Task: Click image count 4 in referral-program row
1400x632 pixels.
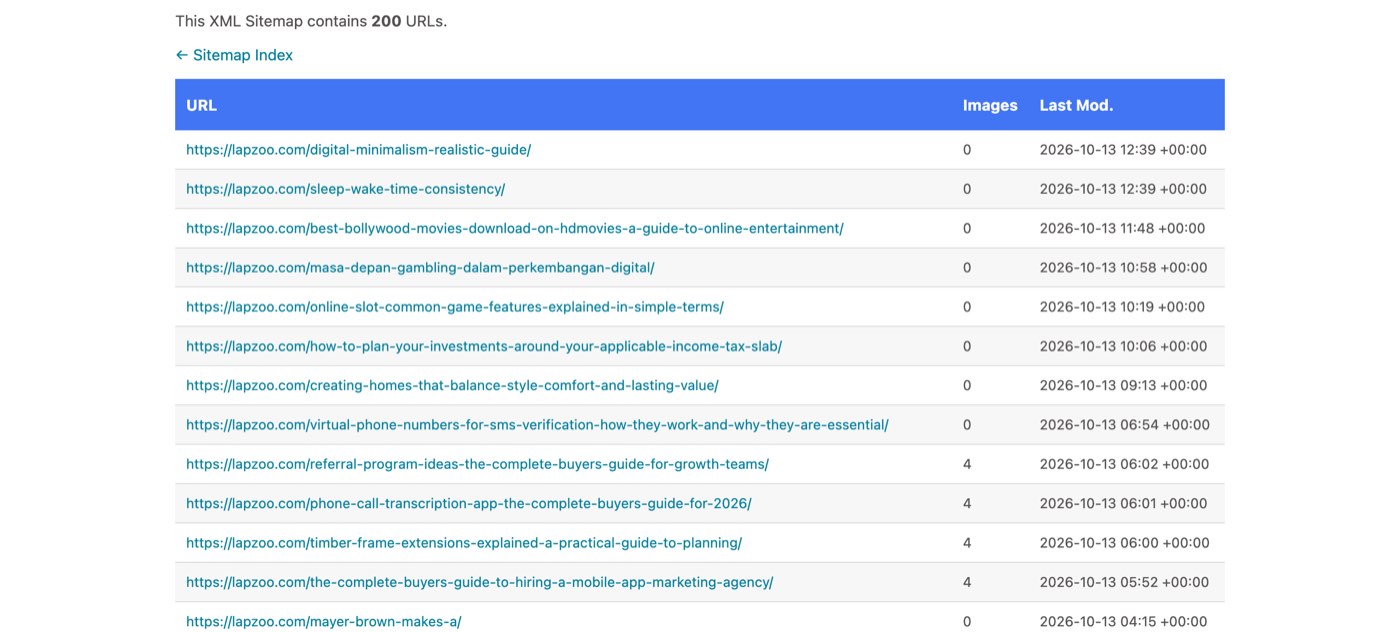Action: pyautogui.click(x=967, y=464)
